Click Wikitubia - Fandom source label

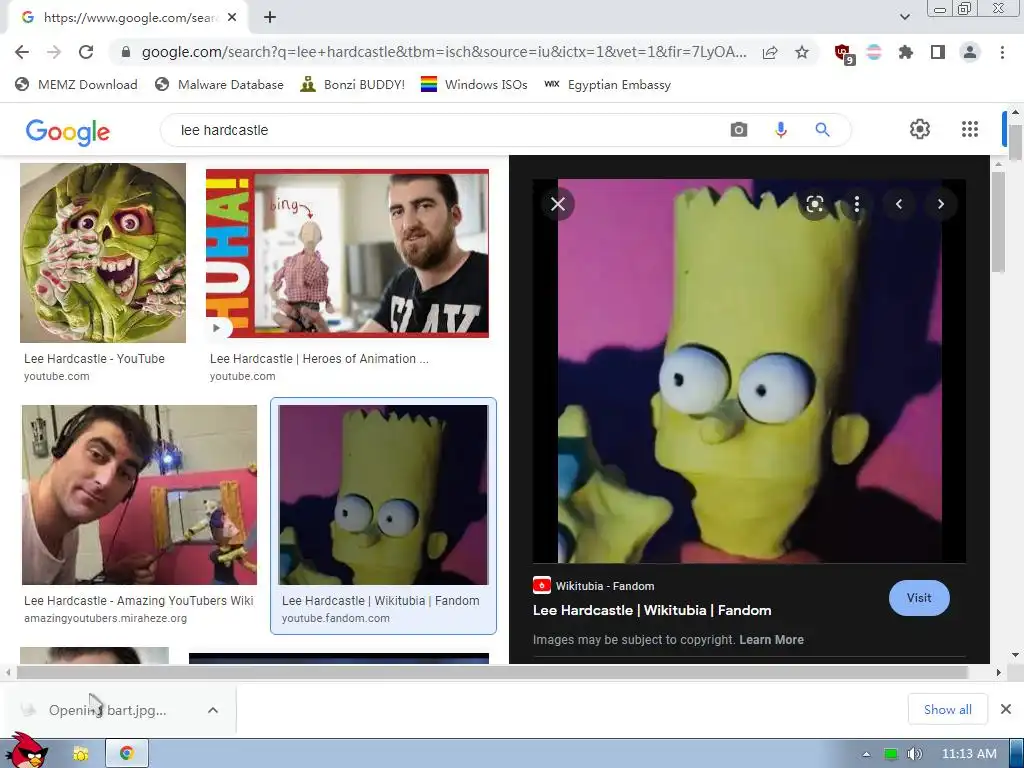(x=605, y=586)
